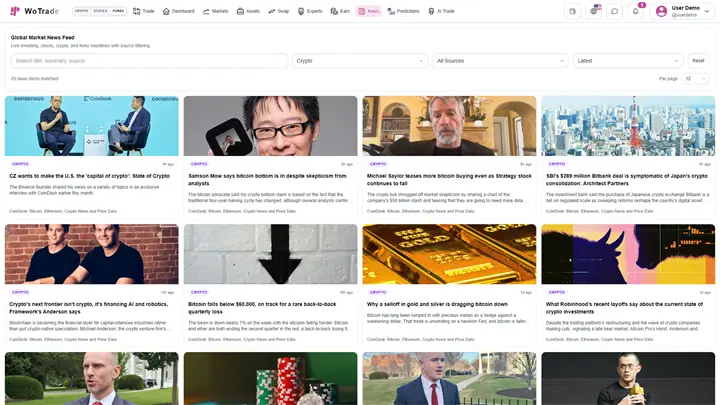Read 'Michael Saylor teases more bitcoin' headline

point(449,180)
